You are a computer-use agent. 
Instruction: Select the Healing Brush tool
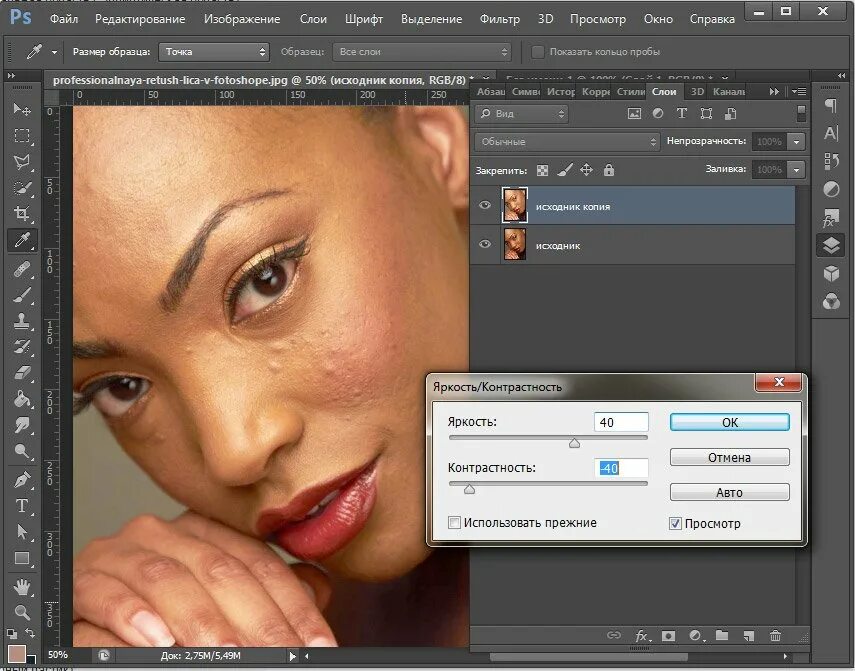pyautogui.click(x=22, y=269)
